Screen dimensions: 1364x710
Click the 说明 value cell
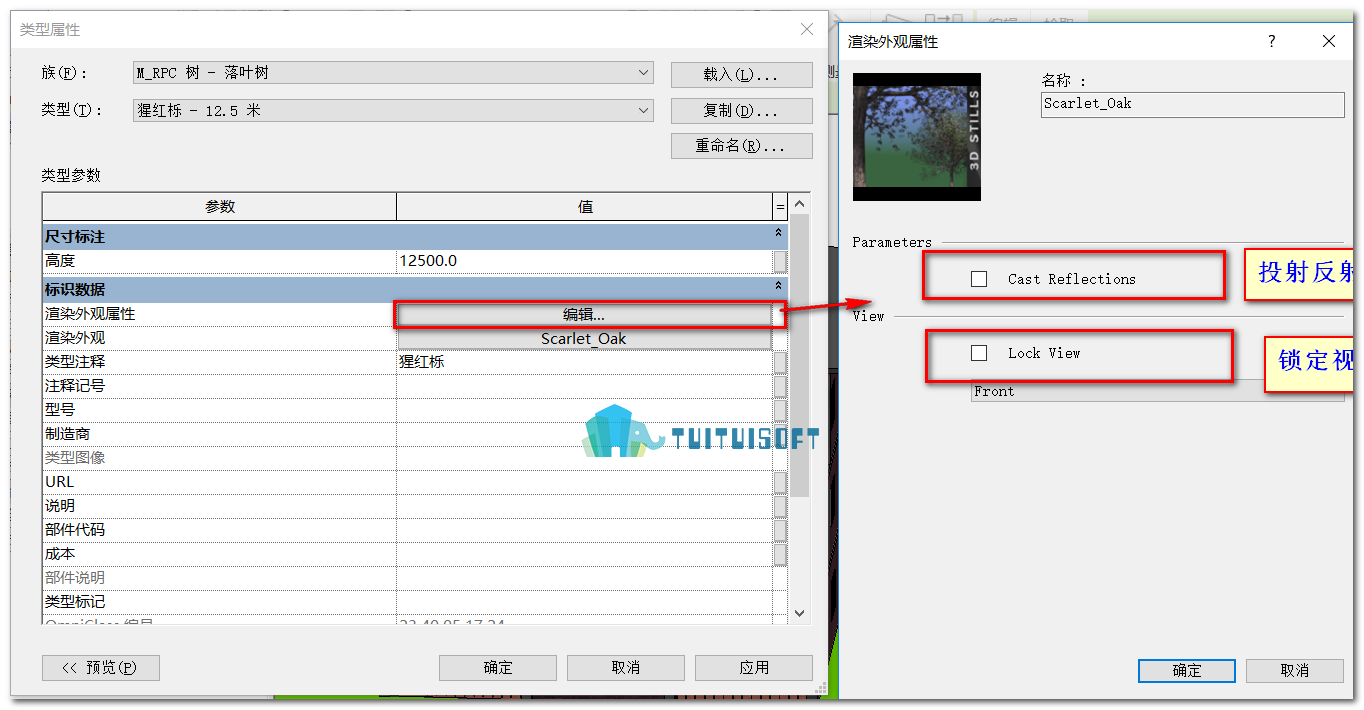tap(584, 506)
